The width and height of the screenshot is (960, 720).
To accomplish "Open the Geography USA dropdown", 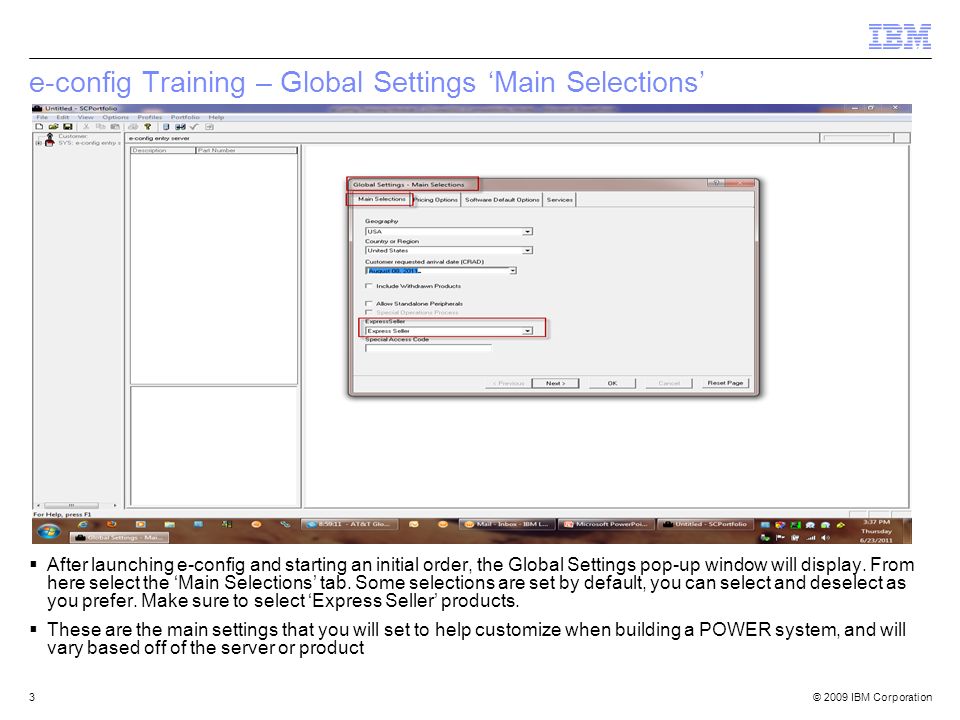I will [527, 231].
